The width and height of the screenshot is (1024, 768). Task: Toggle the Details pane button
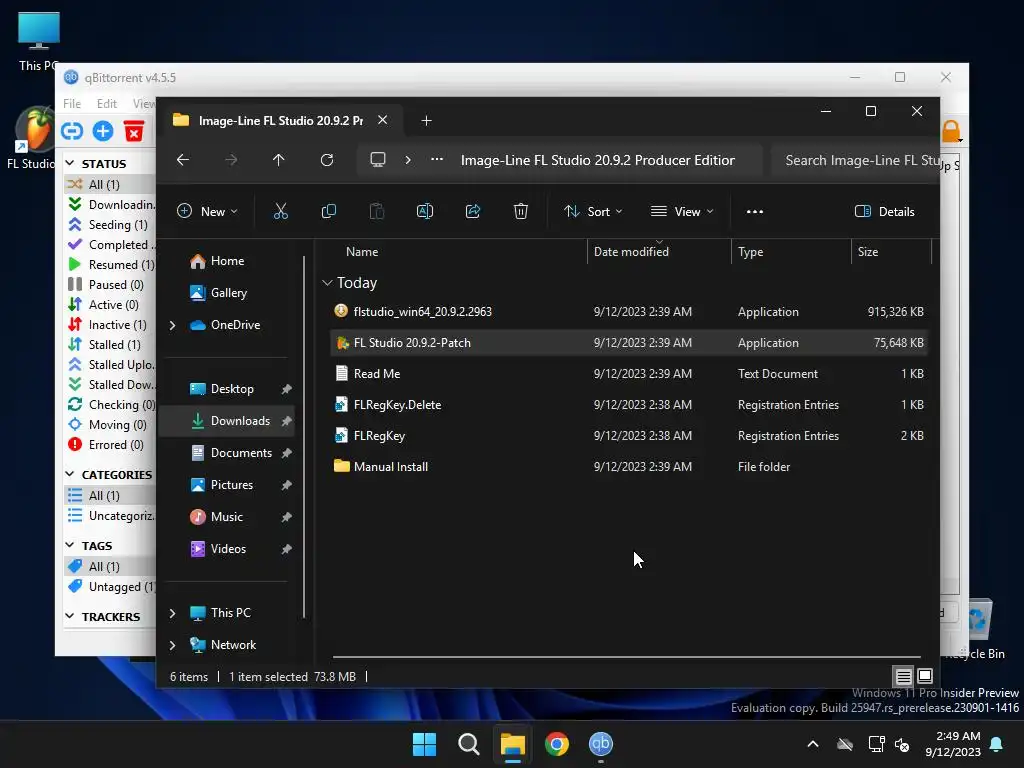tap(885, 212)
